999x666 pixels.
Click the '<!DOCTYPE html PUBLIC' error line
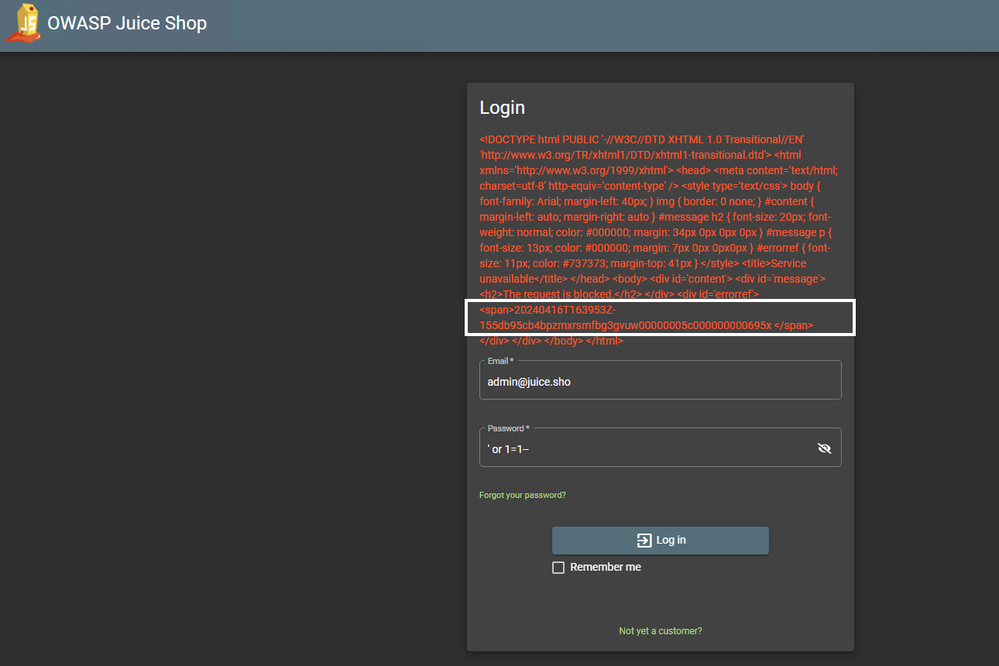(642, 140)
